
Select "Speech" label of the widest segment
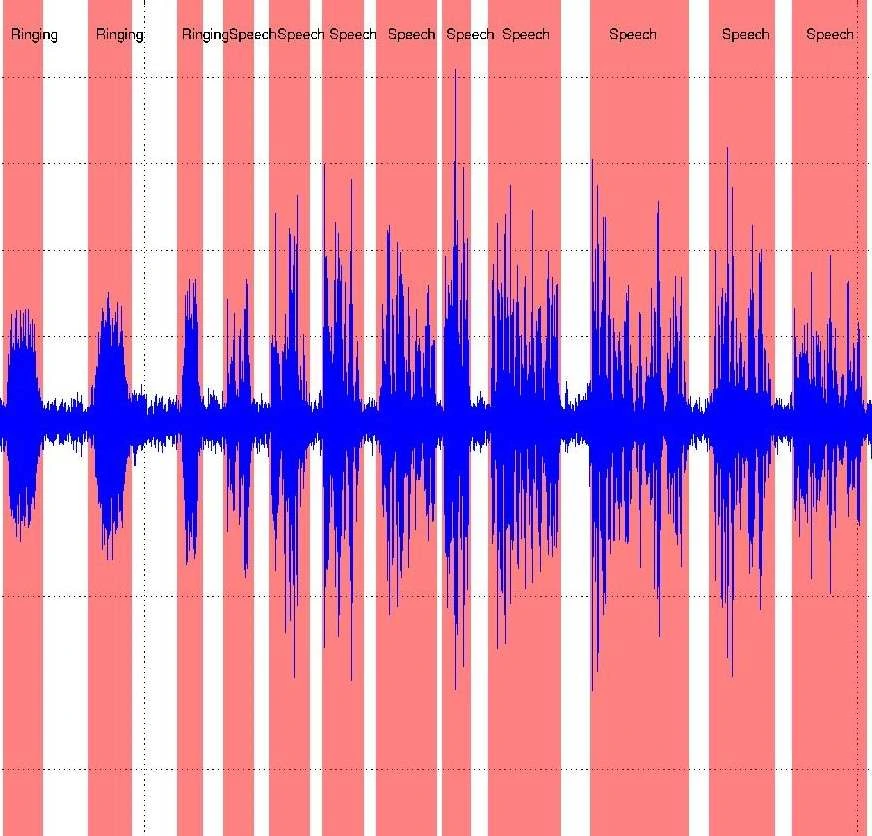point(633,35)
